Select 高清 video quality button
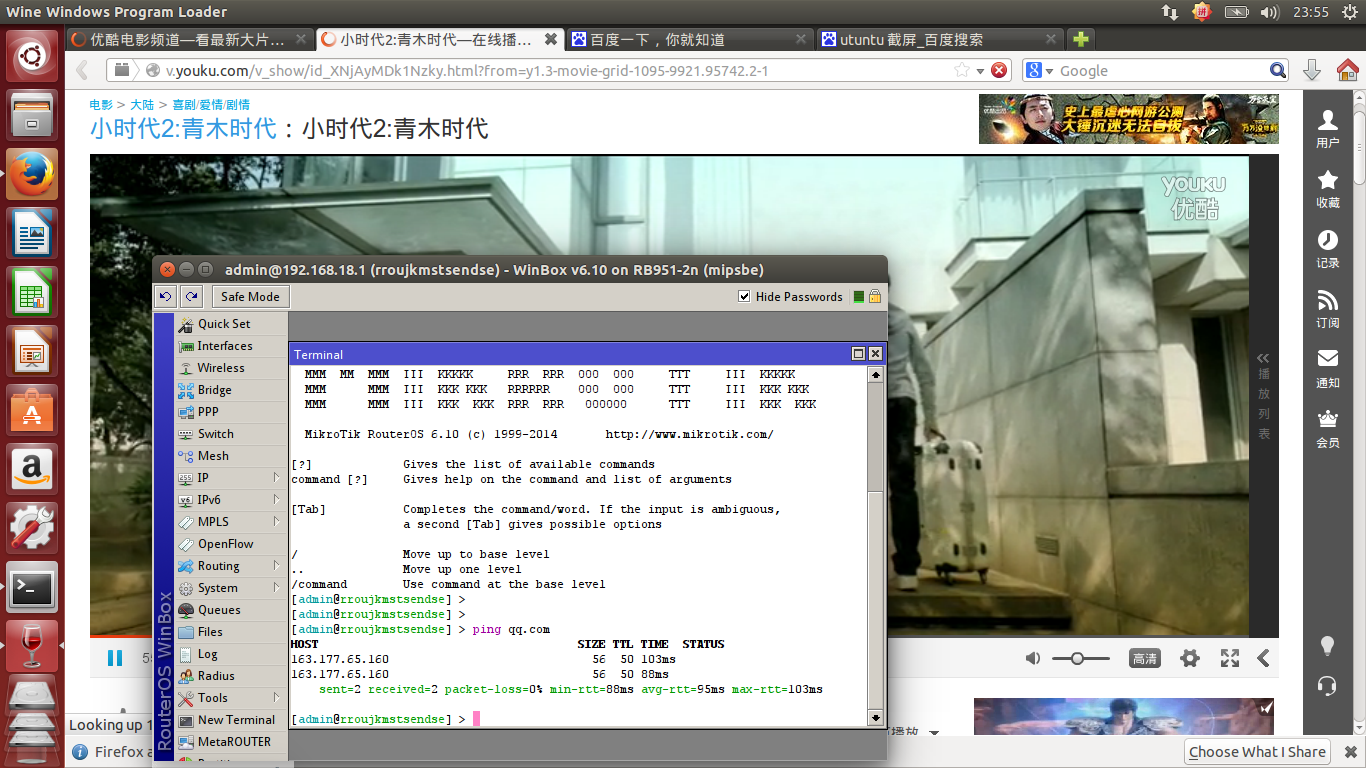1366x768 pixels. click(1145, 658)
